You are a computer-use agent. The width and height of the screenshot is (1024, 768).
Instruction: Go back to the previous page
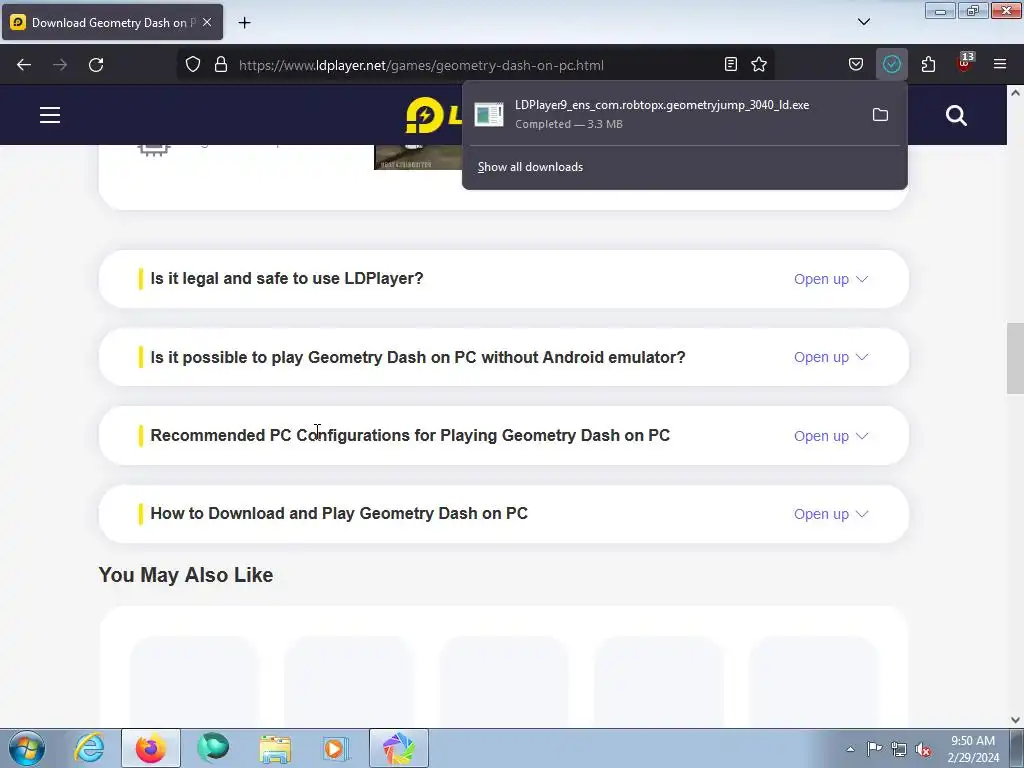24,65
